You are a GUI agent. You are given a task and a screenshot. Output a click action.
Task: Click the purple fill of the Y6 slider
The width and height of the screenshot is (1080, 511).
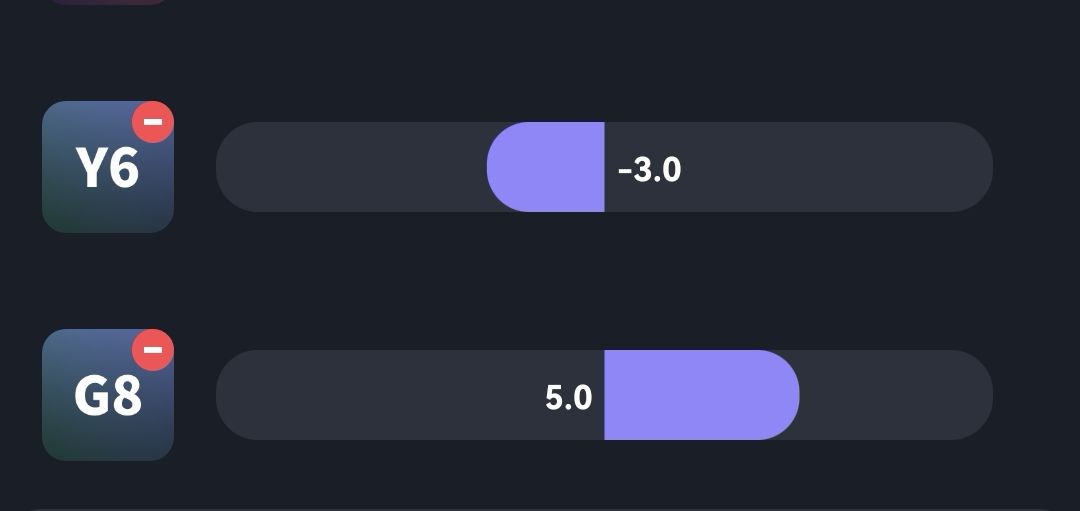[548, 167]
